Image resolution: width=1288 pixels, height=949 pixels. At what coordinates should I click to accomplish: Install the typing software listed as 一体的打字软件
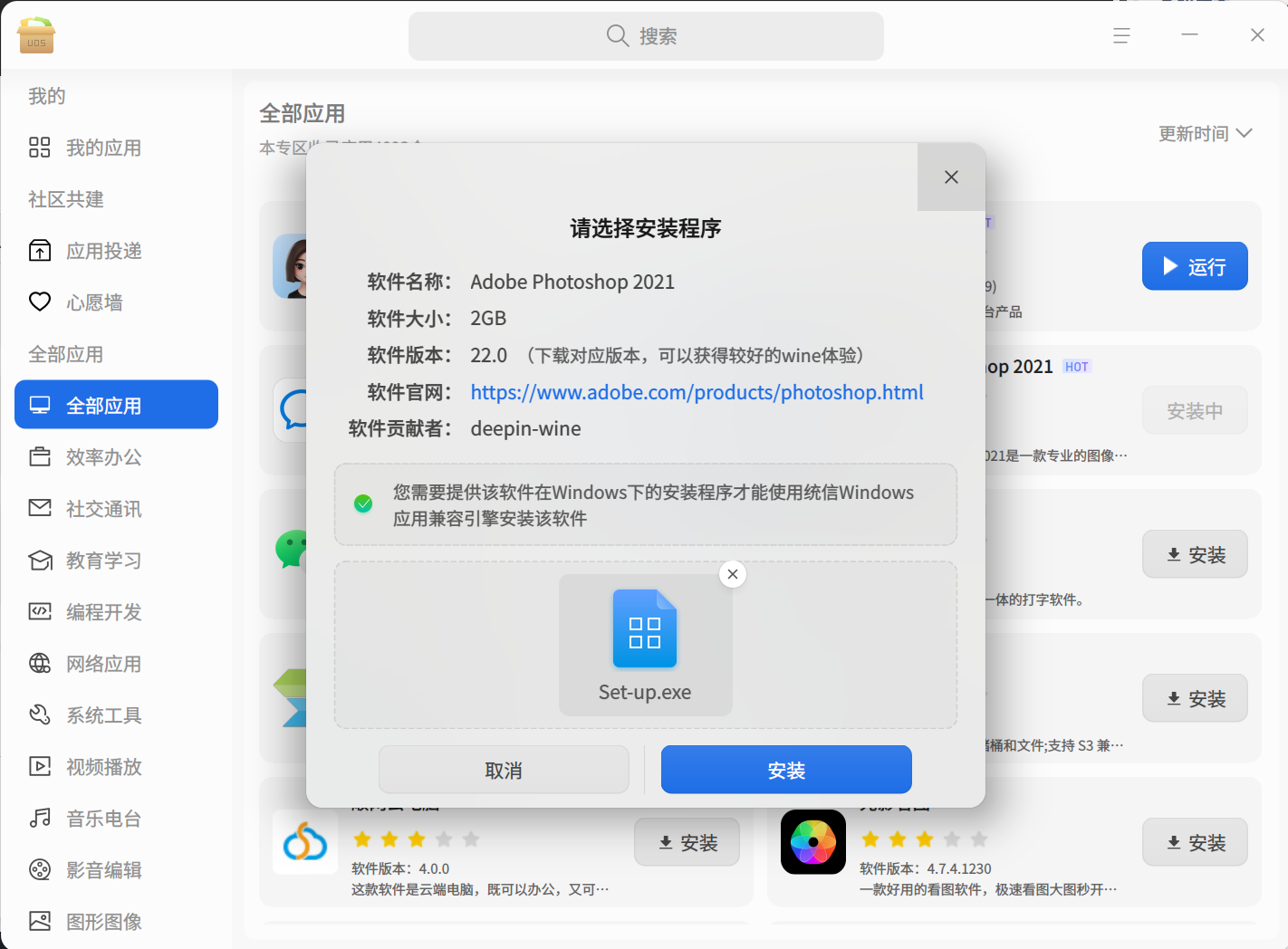click(x=1195, y=554)
